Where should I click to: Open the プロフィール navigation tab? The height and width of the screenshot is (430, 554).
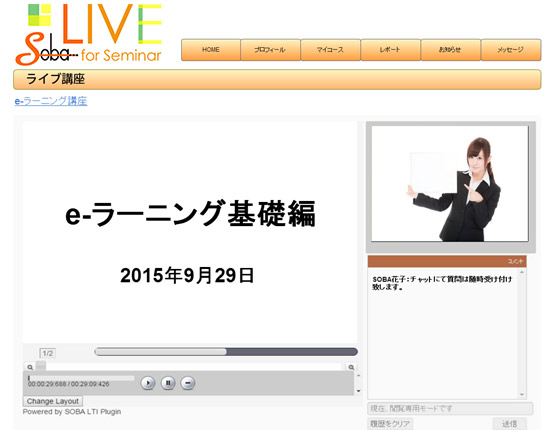[x=270, y=50]
